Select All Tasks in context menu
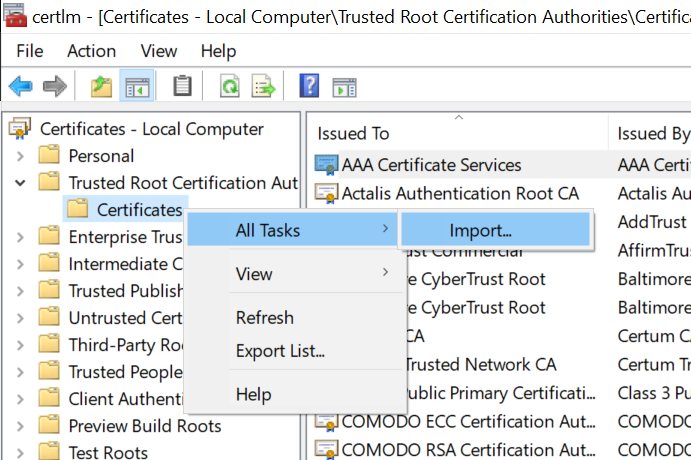Image resolution: width=691 pixels, height=460 pixels. click(x=292, y=230)
